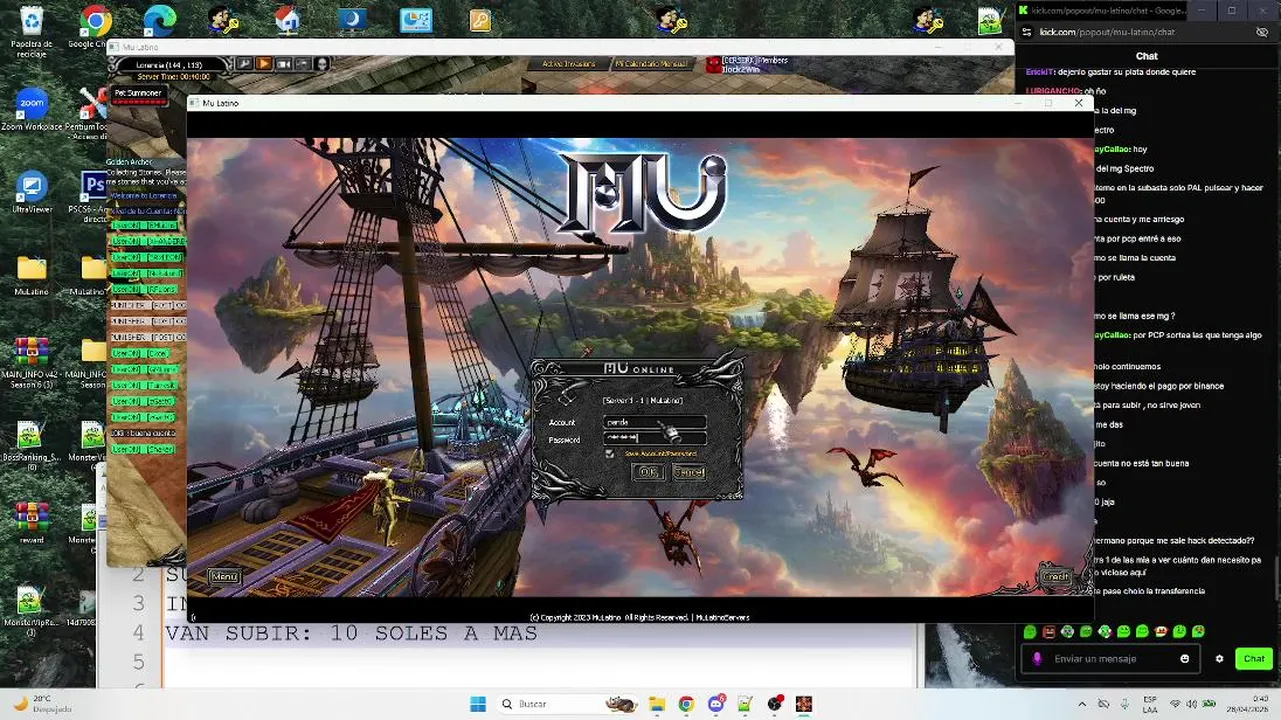Click the moon icon on the top desktop row
The width and height of the screenshot is (1281, 720).
(351, 20)
